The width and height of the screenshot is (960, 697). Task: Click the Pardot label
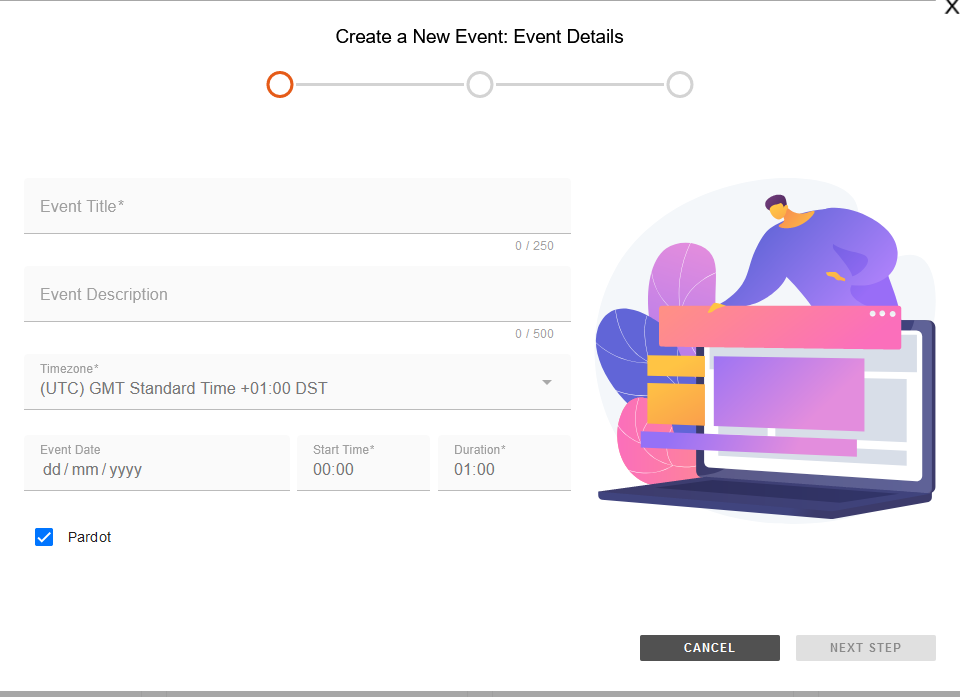(89, 537)
